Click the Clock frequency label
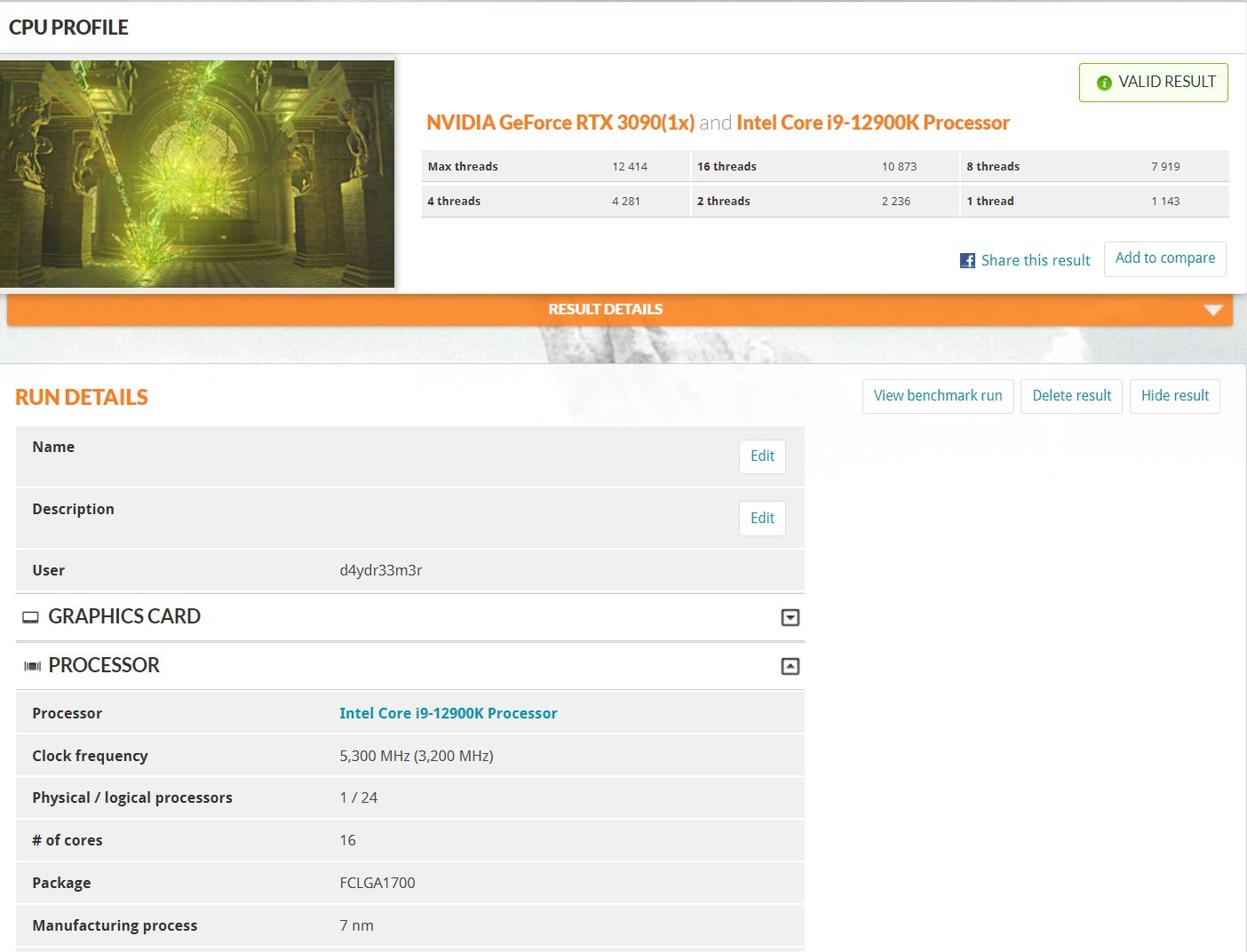The image size is (1247, 952). (x=90, y=756)
